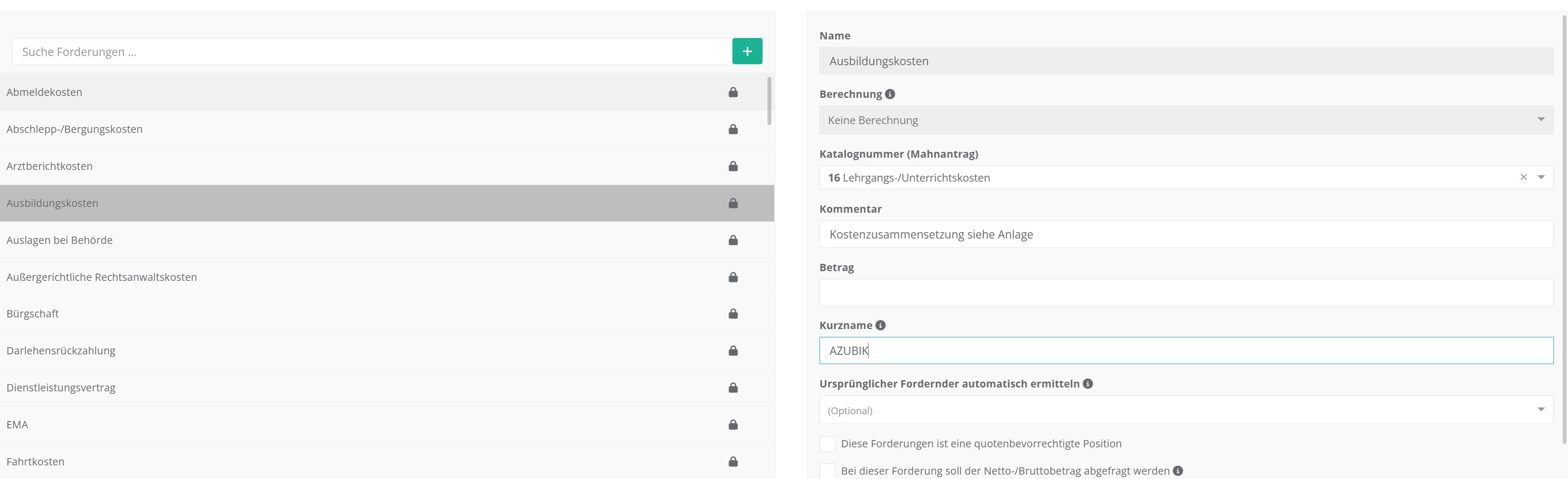
Task: Expand Katalognummer Lehrgangs-/Unterrichtskosten dropdown
Action: [1541, 177]
